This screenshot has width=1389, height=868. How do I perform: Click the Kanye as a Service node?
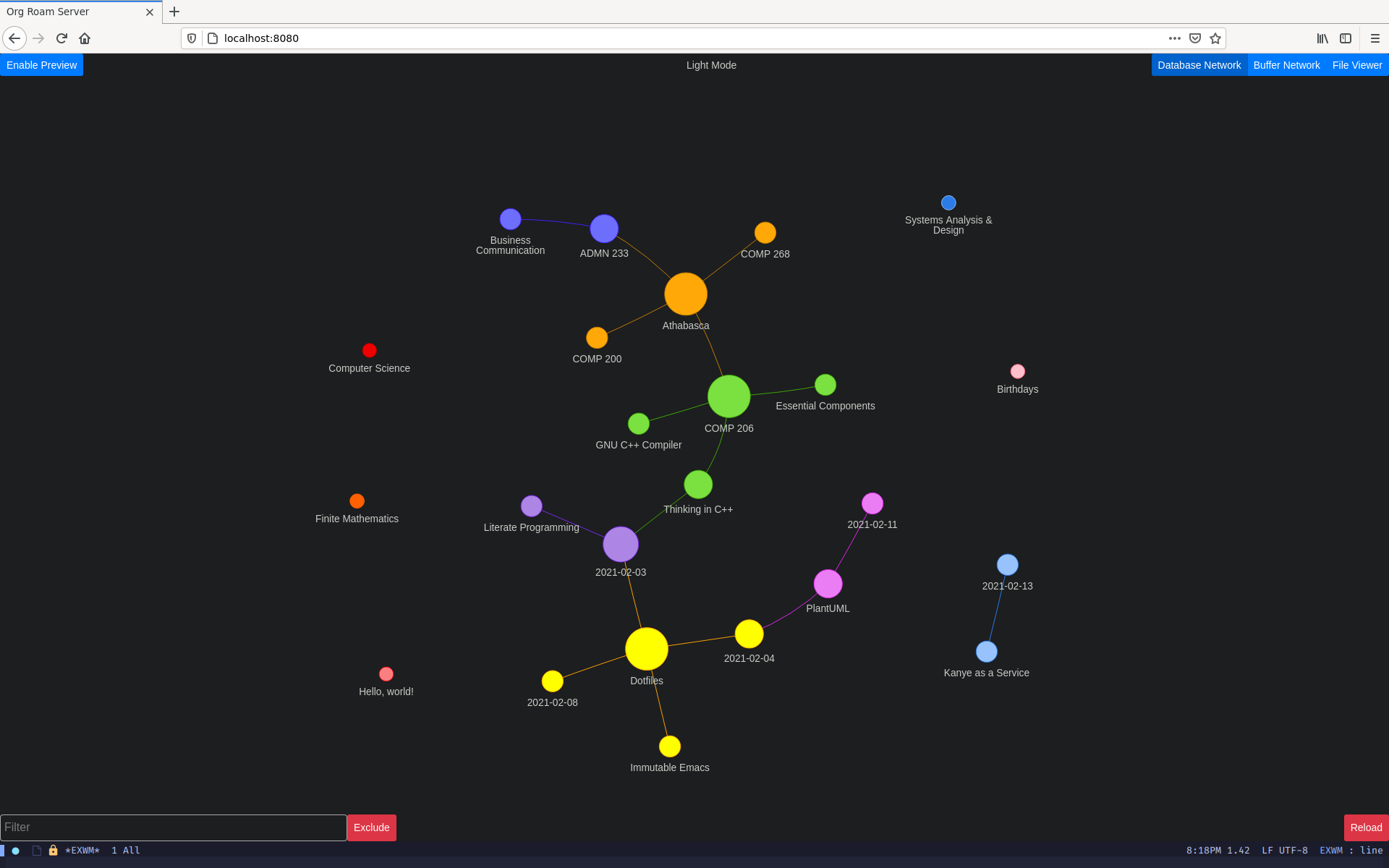(984, 652)
